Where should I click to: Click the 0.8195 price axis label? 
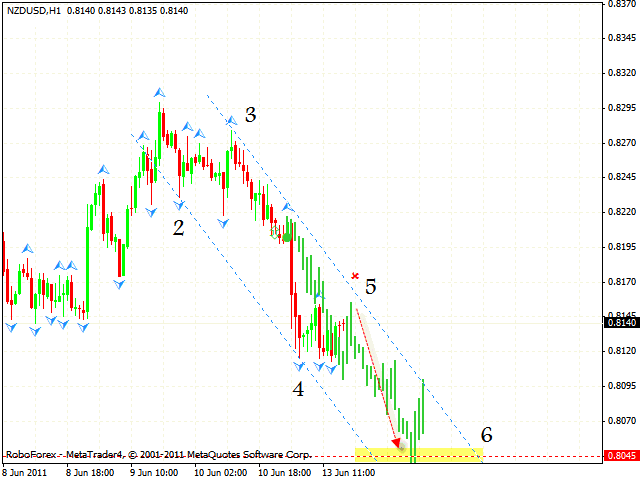[x=622, y=247]
